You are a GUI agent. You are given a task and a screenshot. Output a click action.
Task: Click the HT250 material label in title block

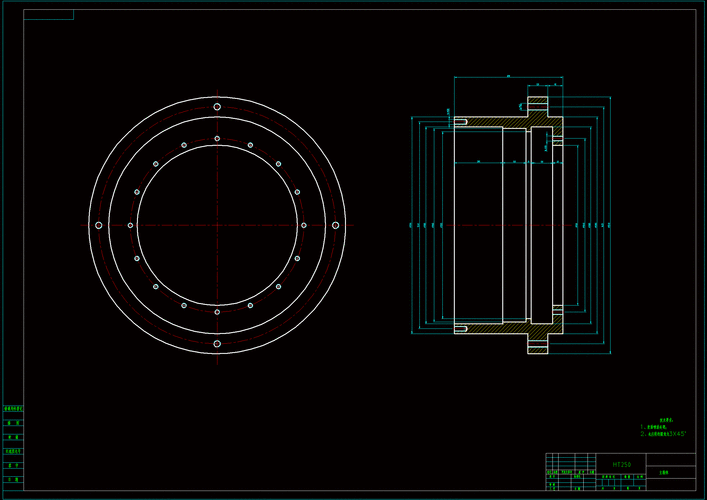tap(621, 465)
